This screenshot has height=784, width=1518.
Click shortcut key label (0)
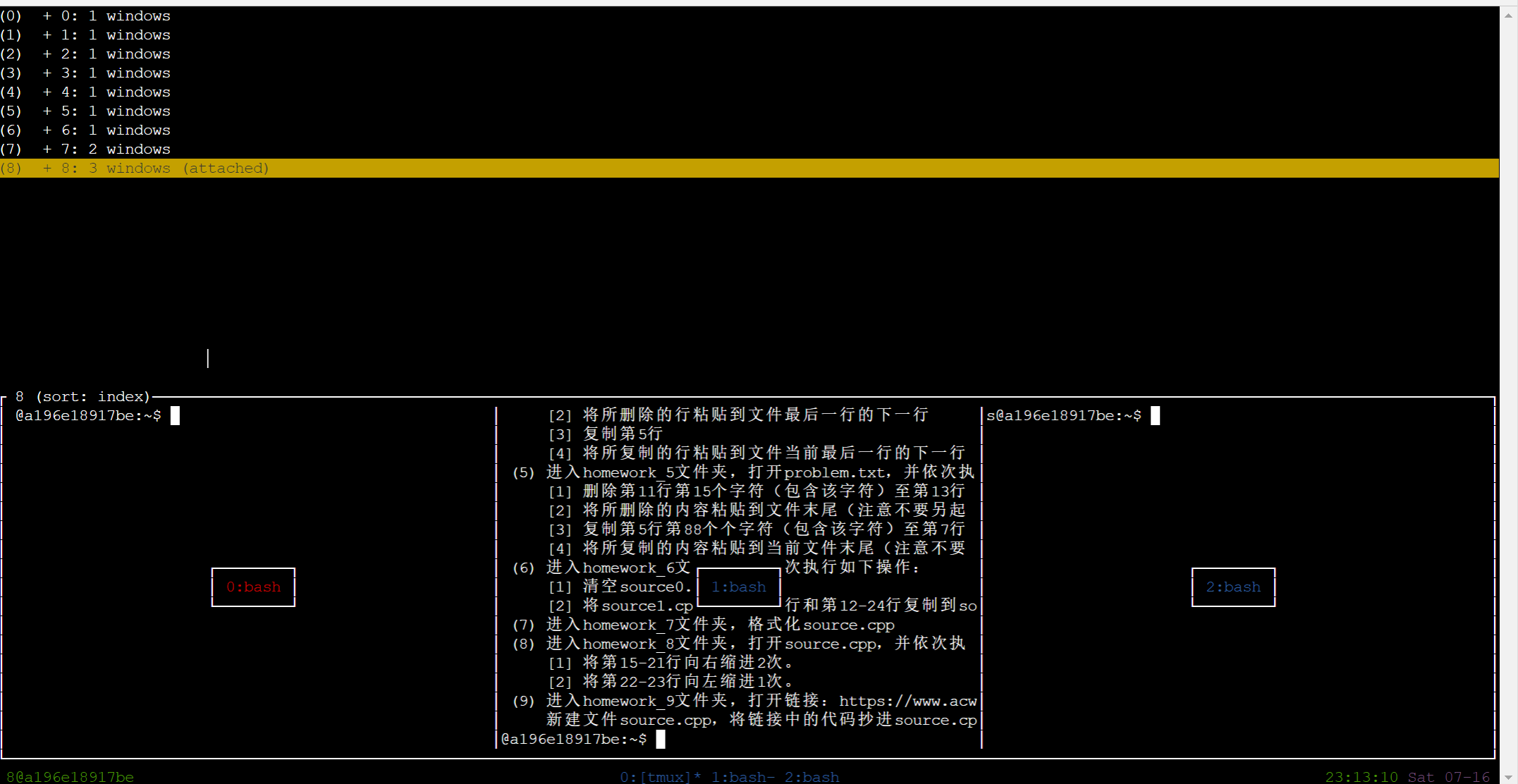(x=11, y=16)
